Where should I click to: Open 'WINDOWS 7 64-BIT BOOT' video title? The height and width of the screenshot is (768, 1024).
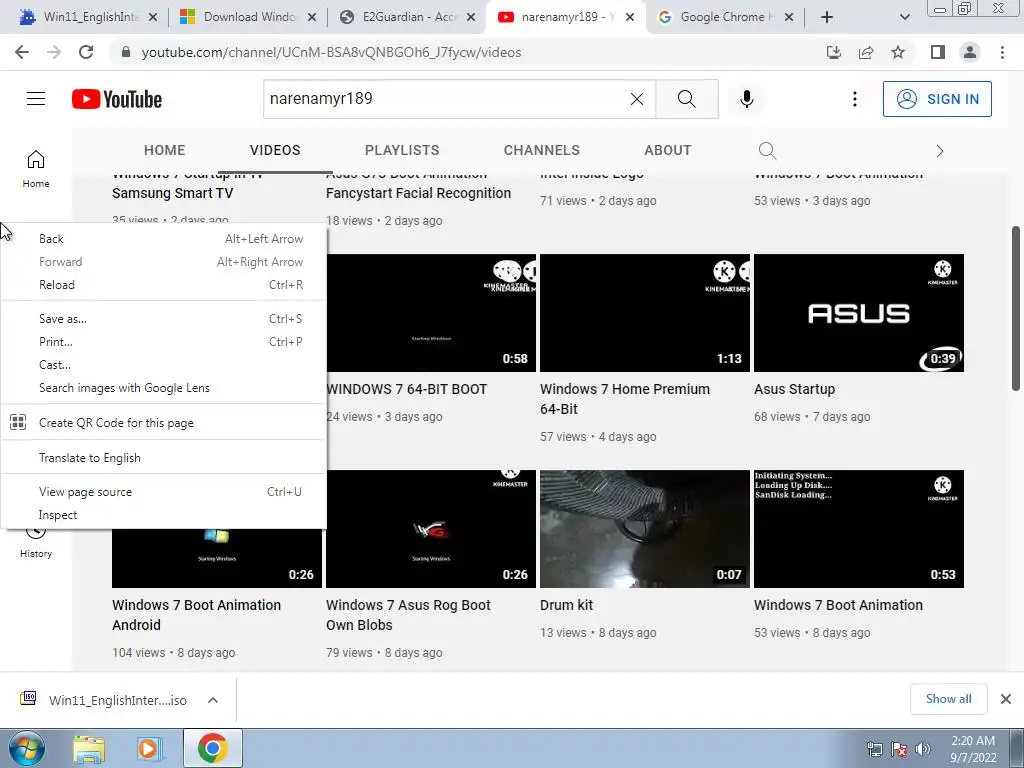tap(407, 389)
